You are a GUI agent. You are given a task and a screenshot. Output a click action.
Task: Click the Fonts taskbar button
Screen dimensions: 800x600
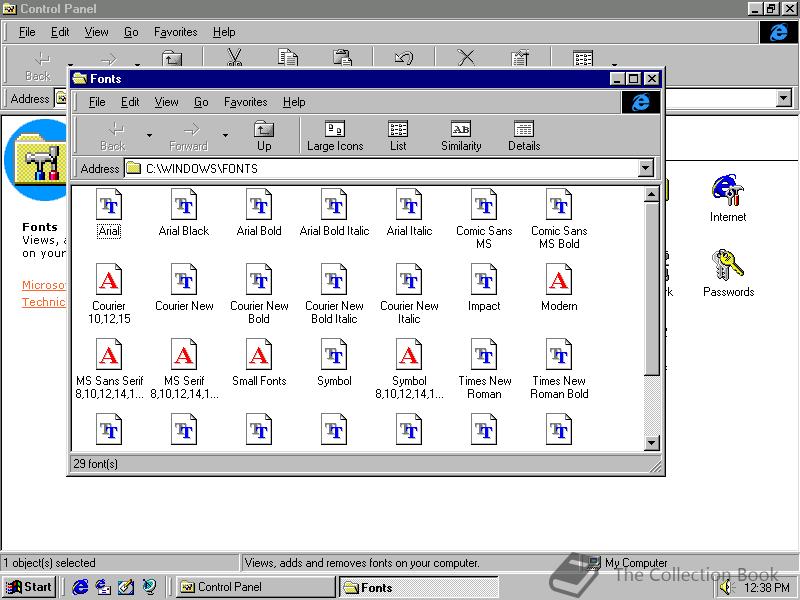click(418, 587)
